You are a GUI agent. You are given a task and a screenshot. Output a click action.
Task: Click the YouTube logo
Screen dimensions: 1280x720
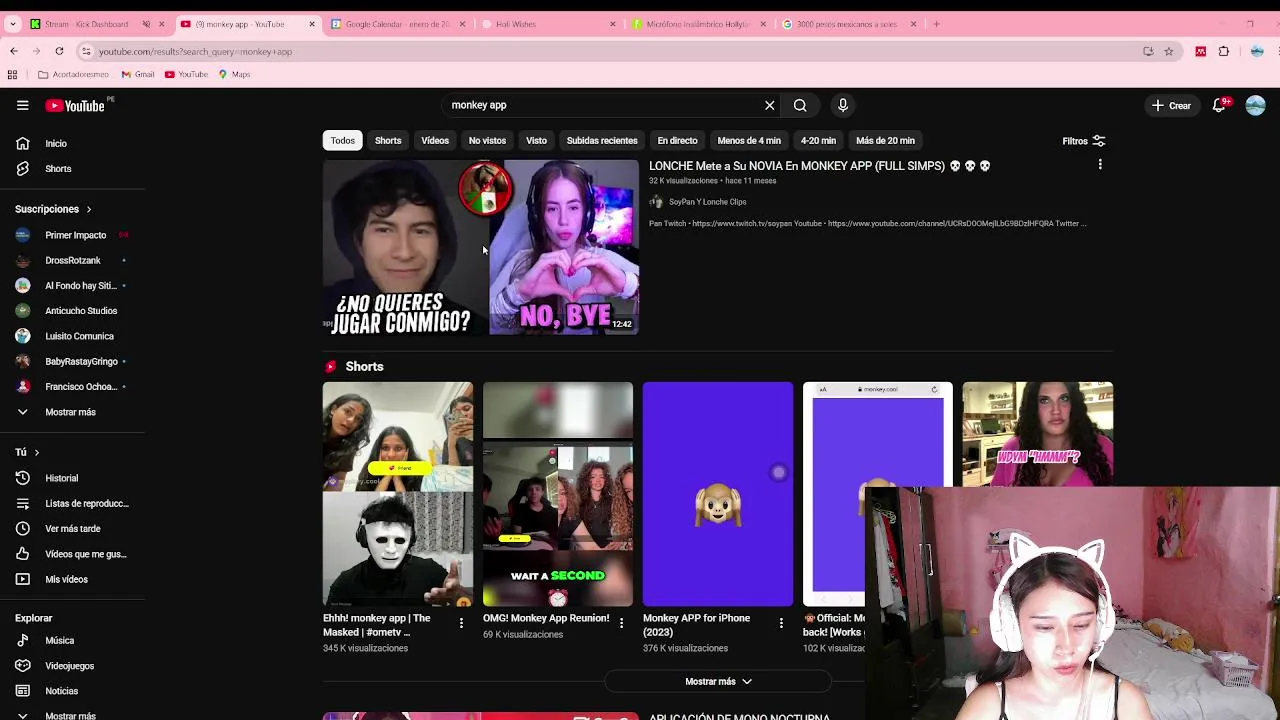pyautogui.click(x=75, y=105)
